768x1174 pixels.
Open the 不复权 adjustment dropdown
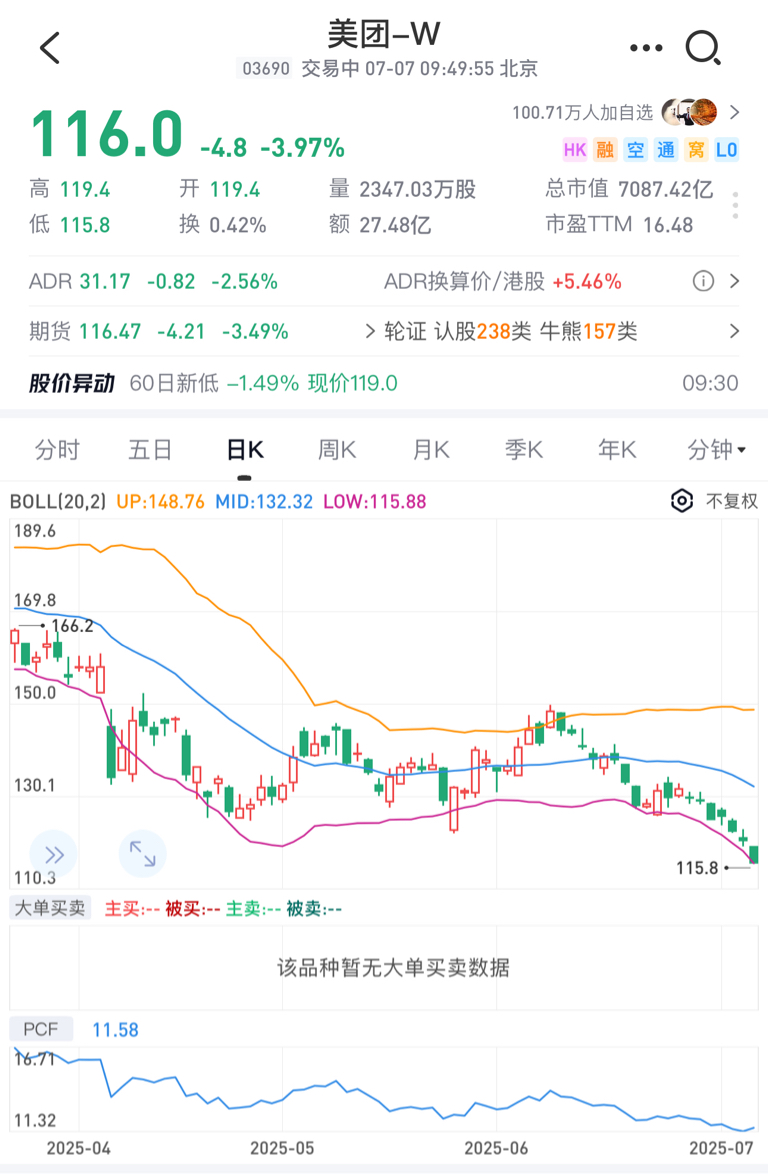tap(731, 501)
